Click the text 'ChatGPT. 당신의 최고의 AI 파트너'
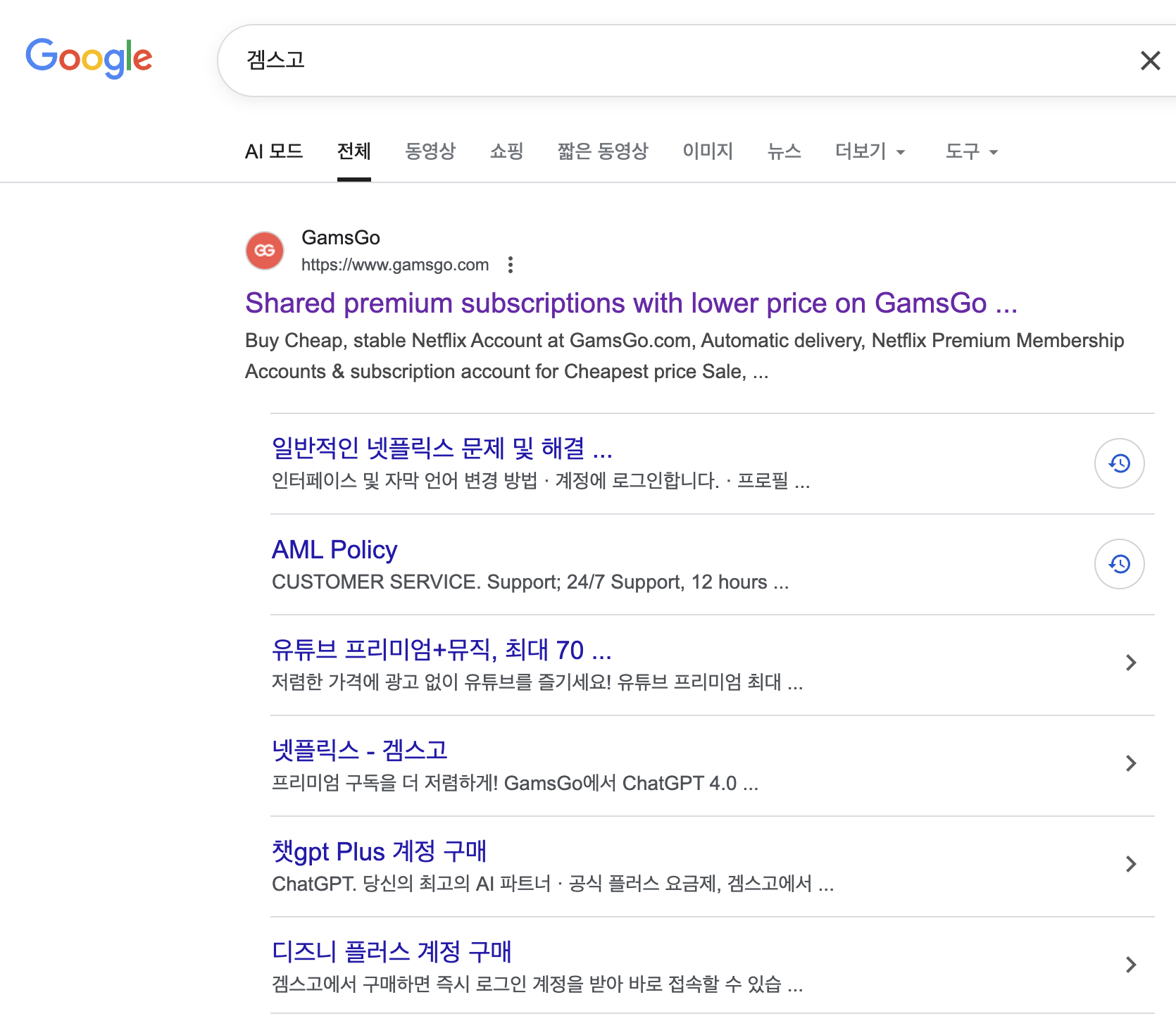This screenshot has height=1021, width=1176. point(411,884)
